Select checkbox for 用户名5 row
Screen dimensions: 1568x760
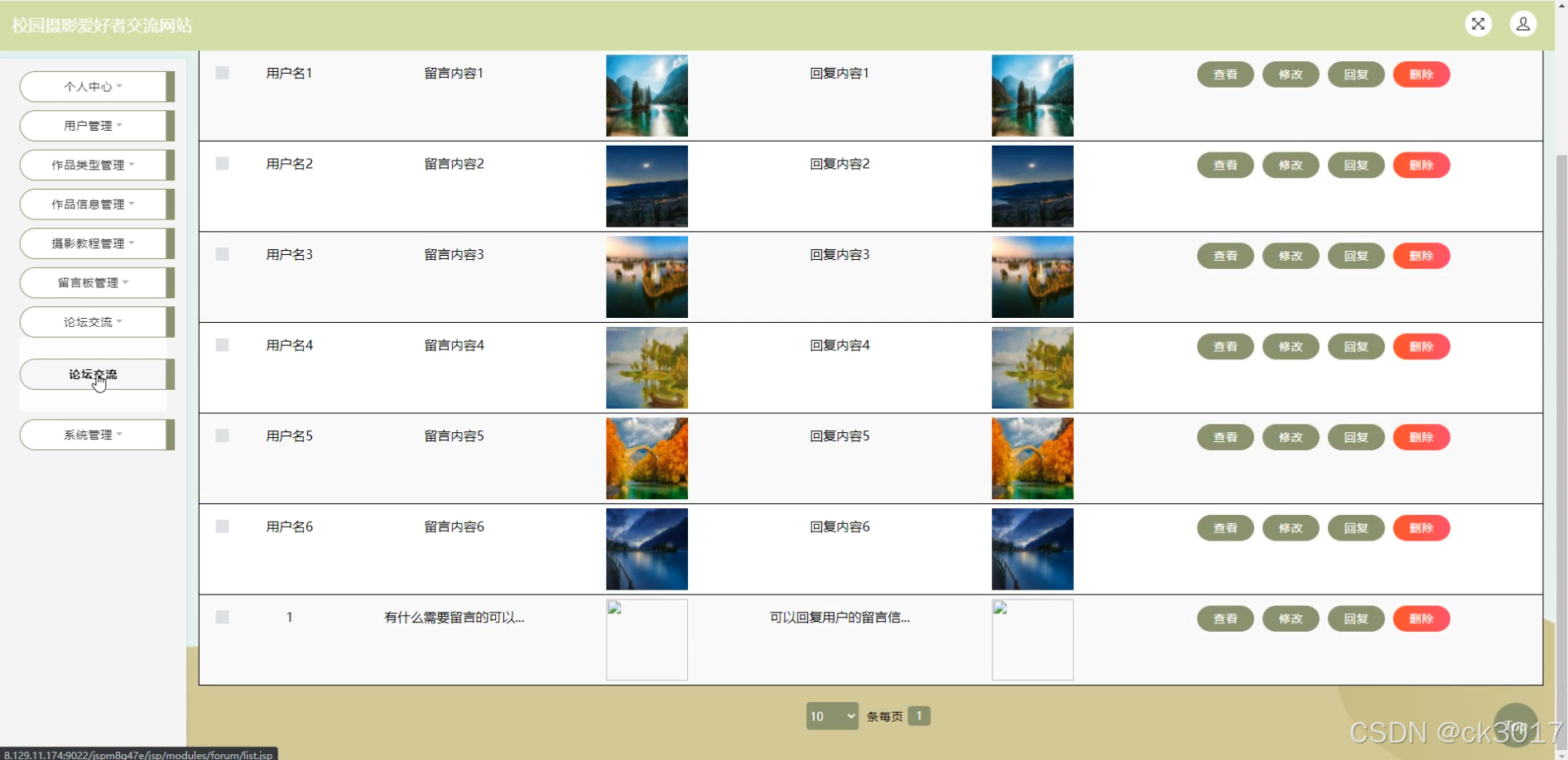222,435
